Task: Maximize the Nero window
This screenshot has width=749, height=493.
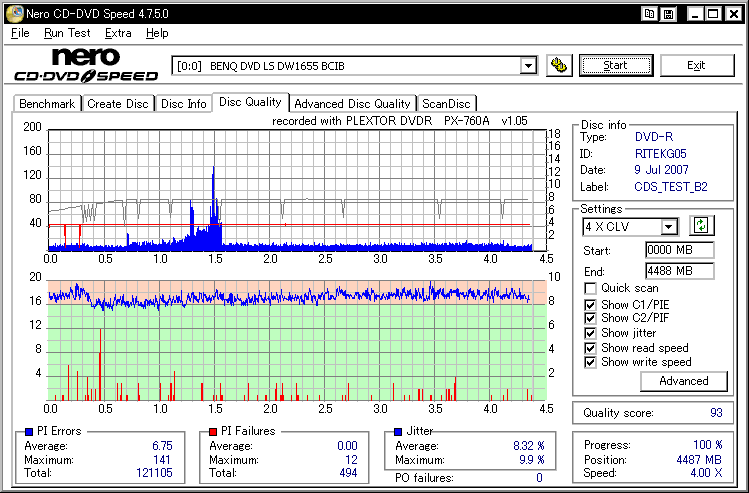Action: [x=713, y=14]
